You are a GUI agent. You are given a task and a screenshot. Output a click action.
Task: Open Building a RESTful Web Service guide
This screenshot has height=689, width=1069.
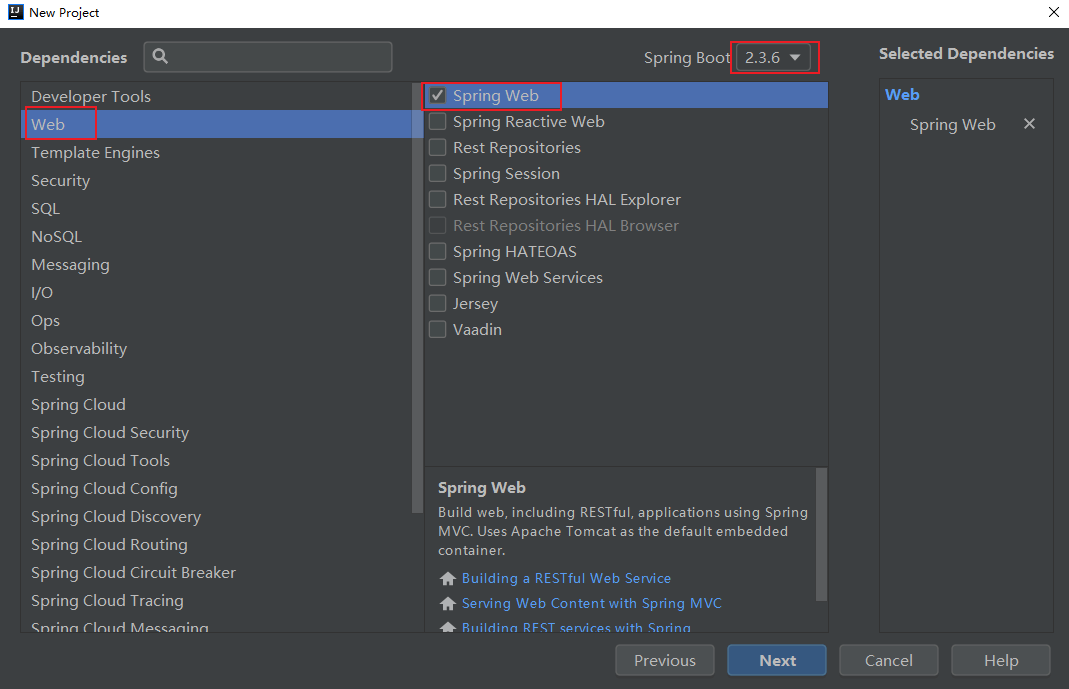pos(566,579)
